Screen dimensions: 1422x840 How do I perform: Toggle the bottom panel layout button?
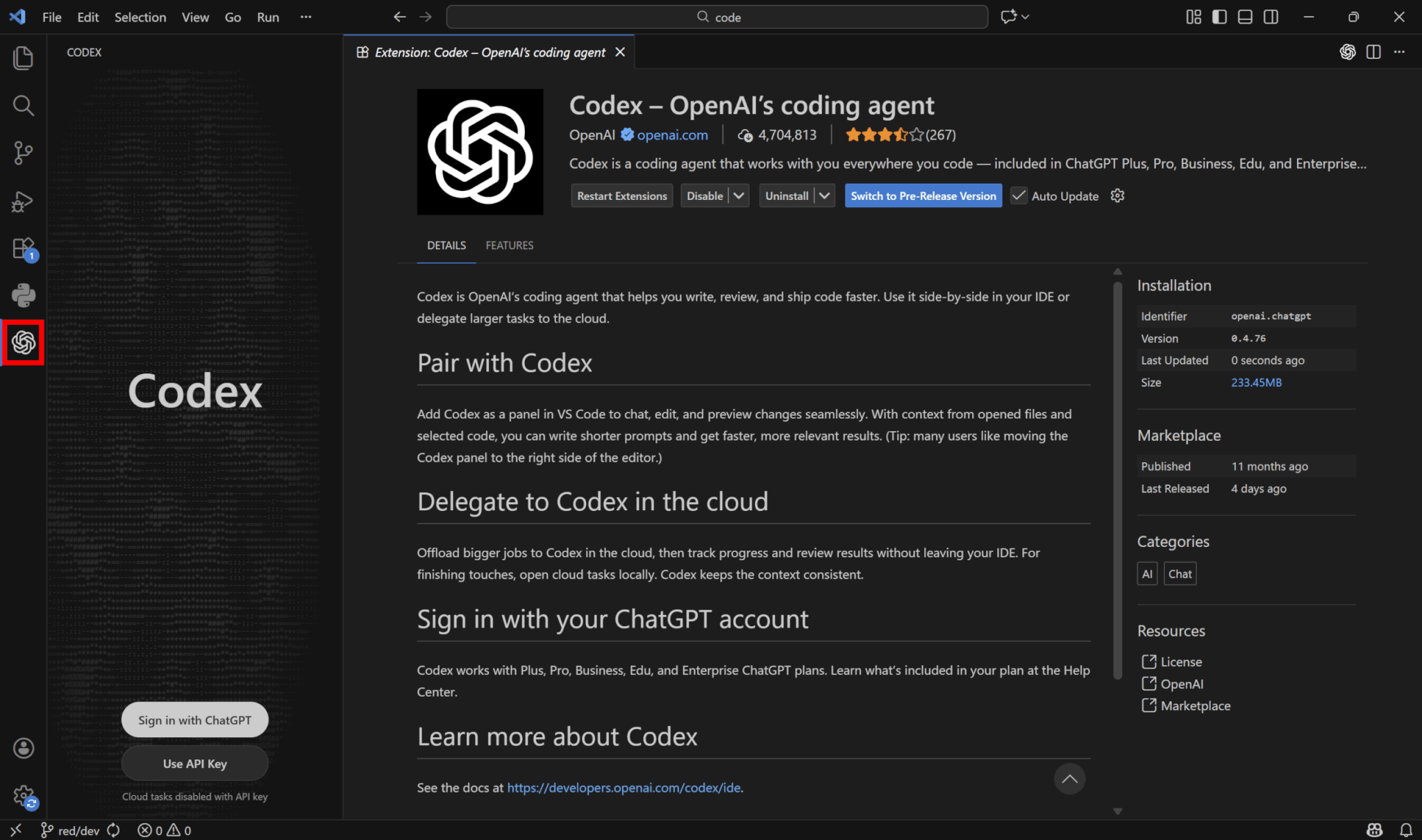[x=1245, y=17]
